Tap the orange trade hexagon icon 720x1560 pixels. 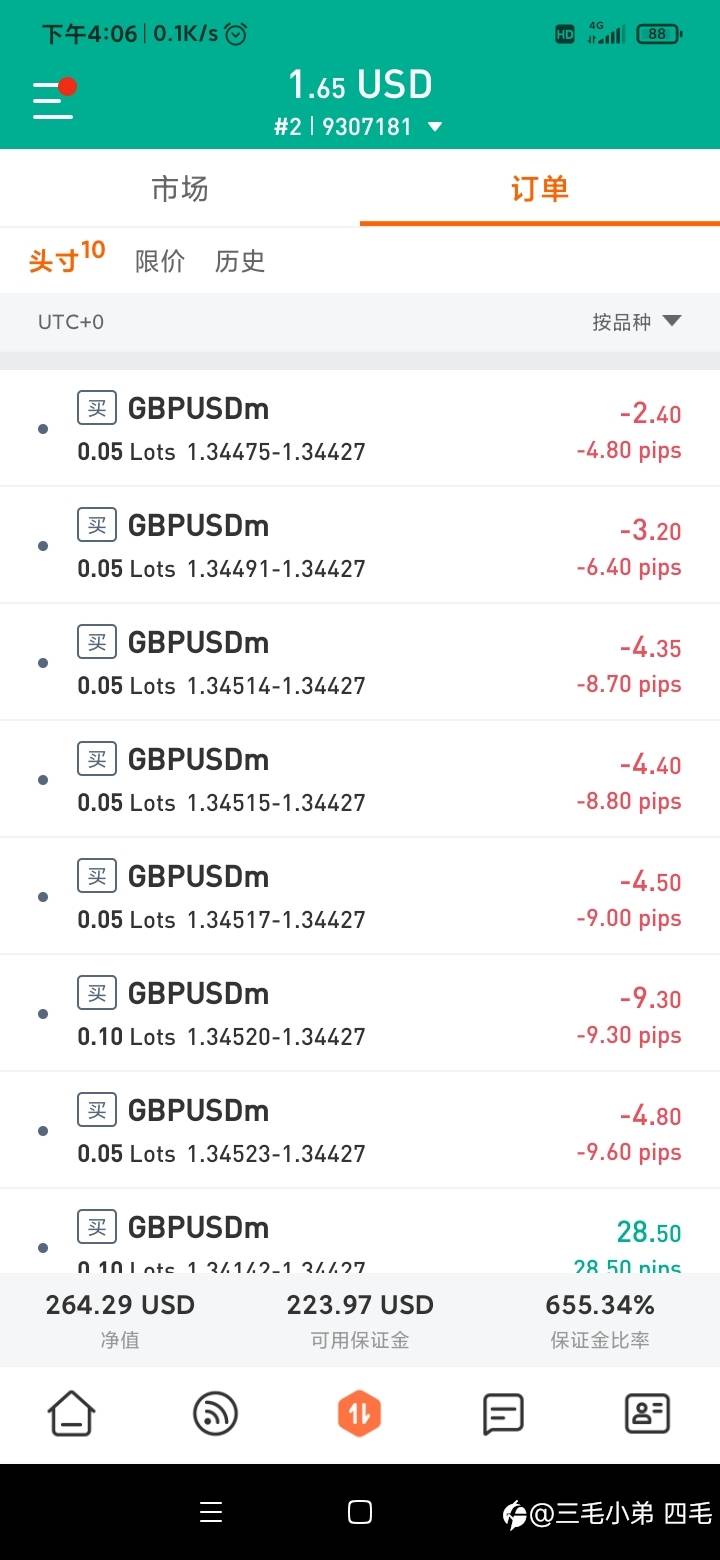point(360,1414)
